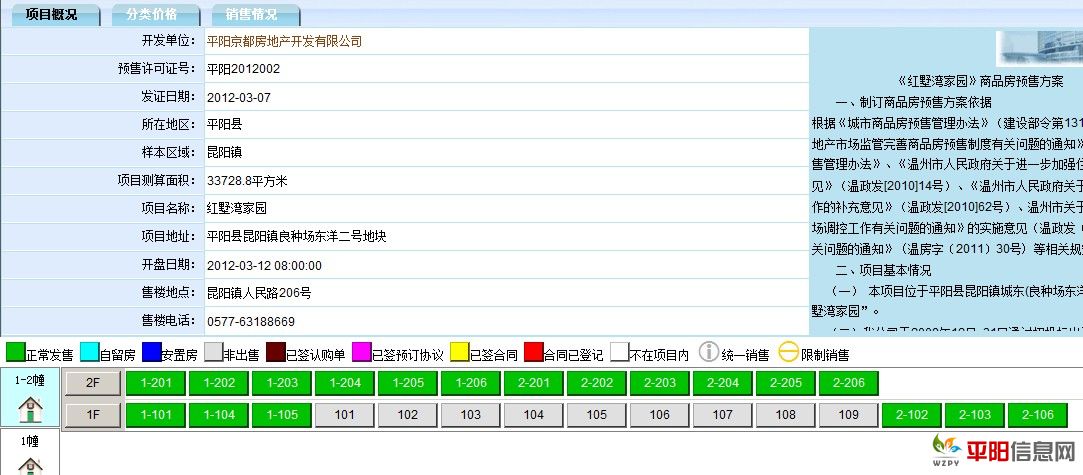Open unit 1-204

(345, 383)
